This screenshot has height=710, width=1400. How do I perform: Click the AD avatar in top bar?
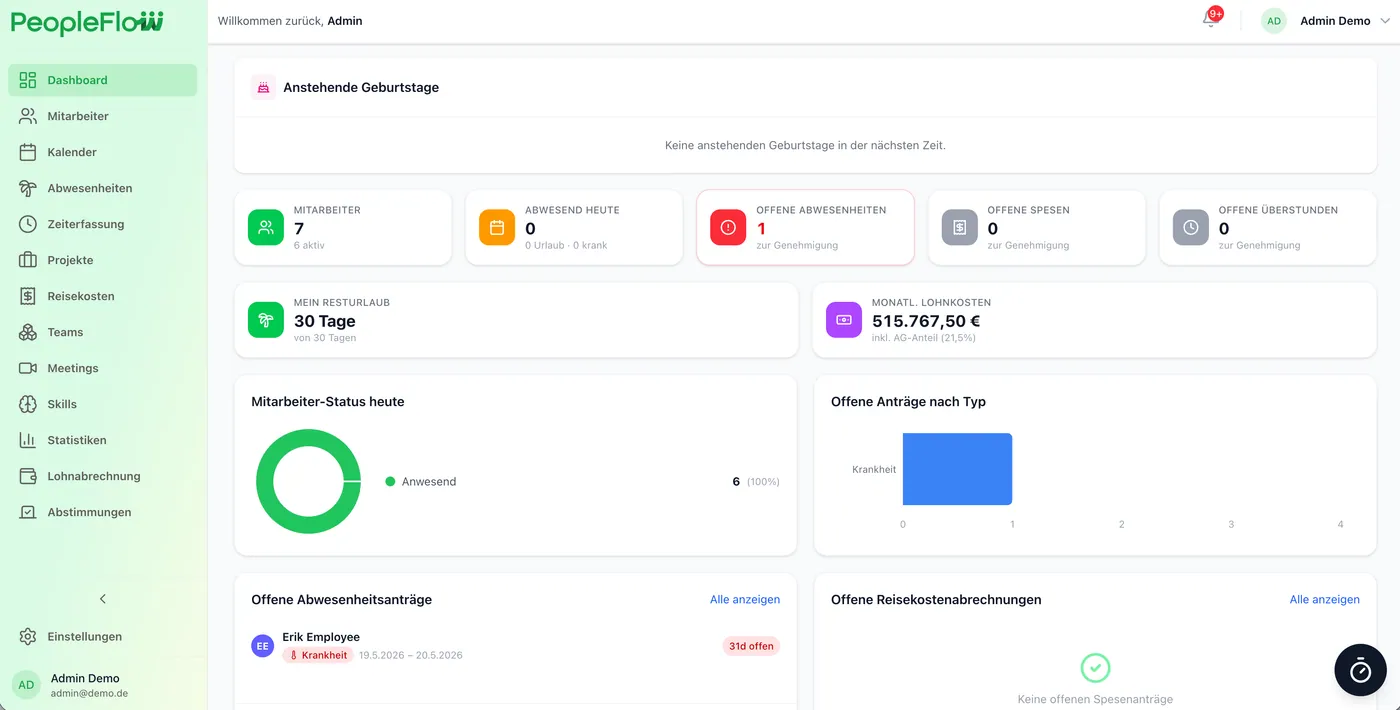1274,21
